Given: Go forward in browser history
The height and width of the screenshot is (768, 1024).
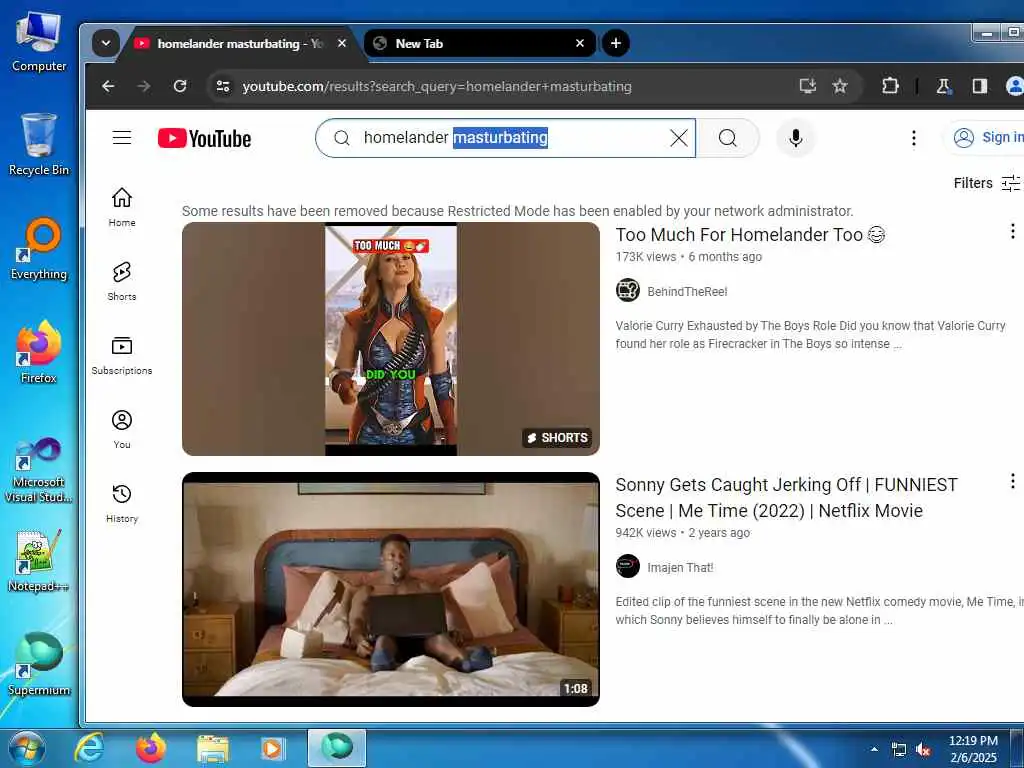Looking at the screenshot, I should [144, 86].
